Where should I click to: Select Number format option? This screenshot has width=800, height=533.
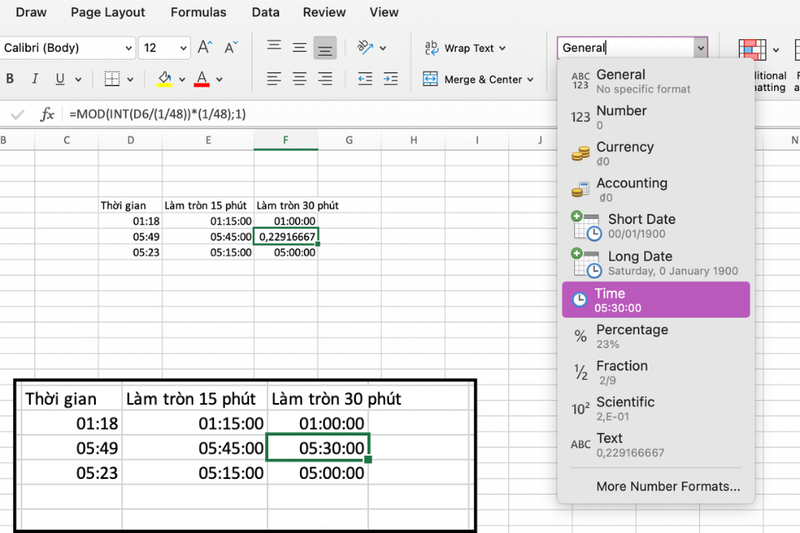point(656,117)
